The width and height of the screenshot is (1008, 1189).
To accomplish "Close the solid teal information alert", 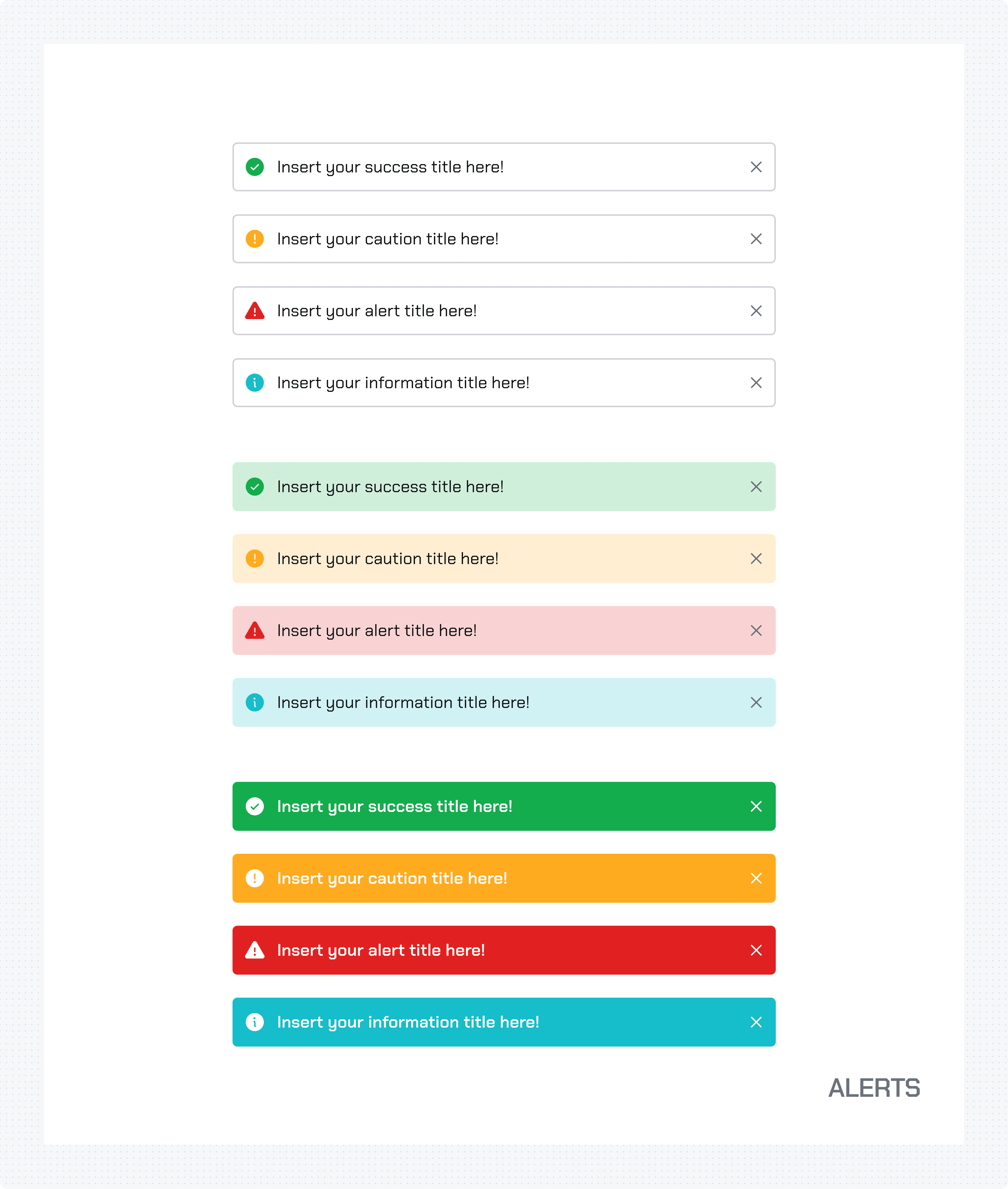I will click(756, 1022).
